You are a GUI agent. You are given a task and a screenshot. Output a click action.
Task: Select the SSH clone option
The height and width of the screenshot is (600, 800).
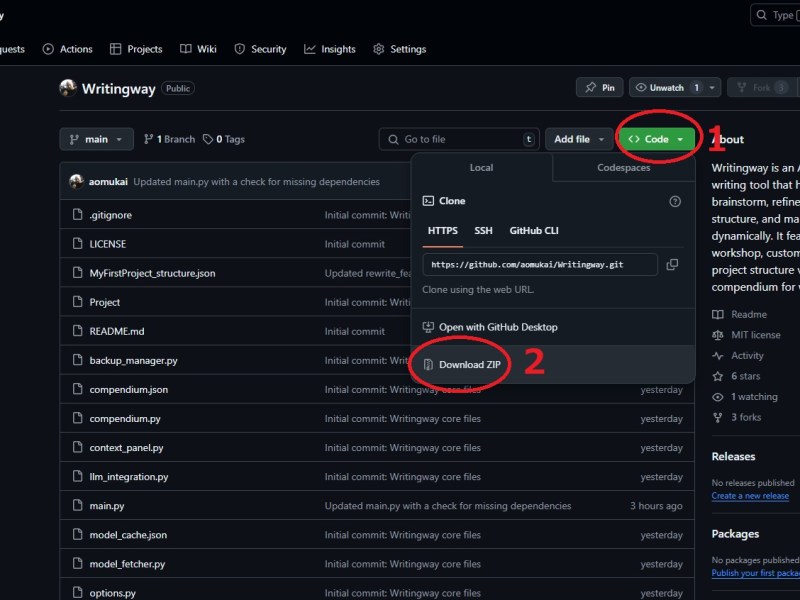point(483,231)
